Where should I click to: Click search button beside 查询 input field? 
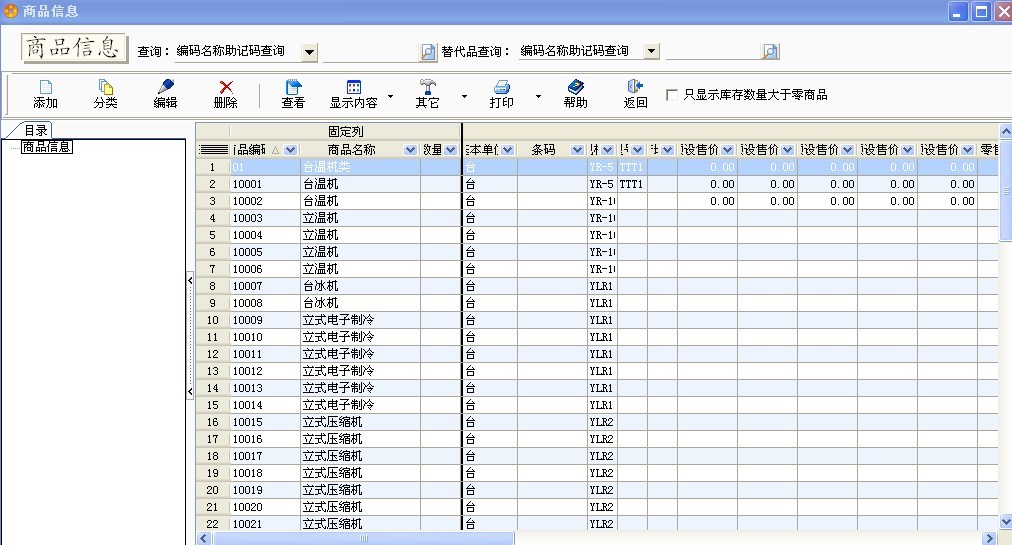428,52
